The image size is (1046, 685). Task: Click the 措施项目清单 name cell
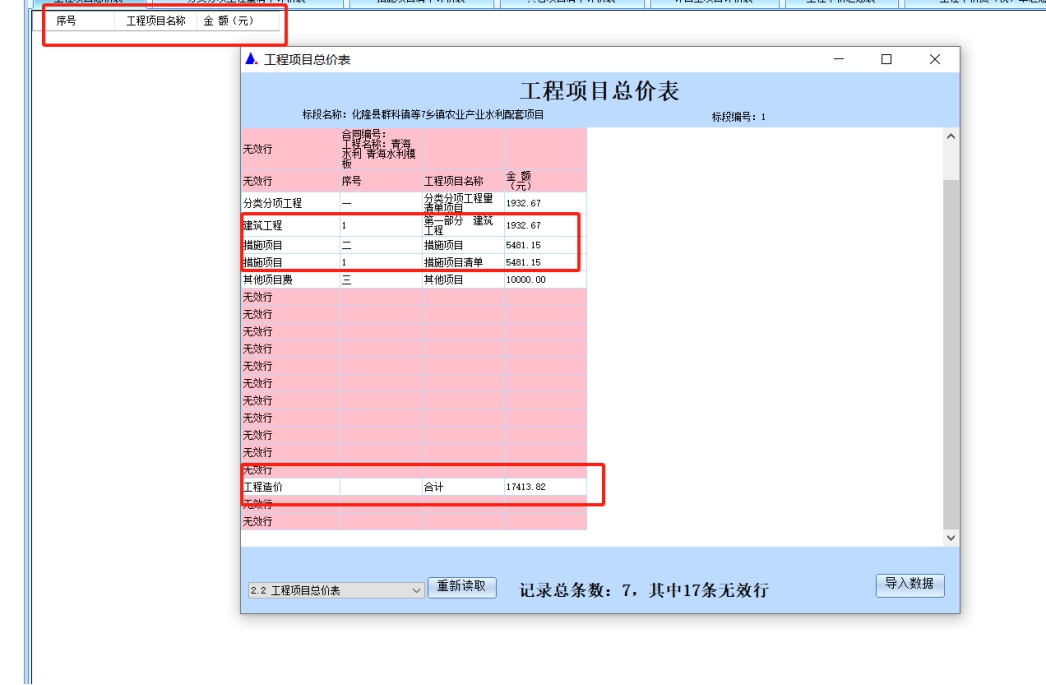coord(463,262)
